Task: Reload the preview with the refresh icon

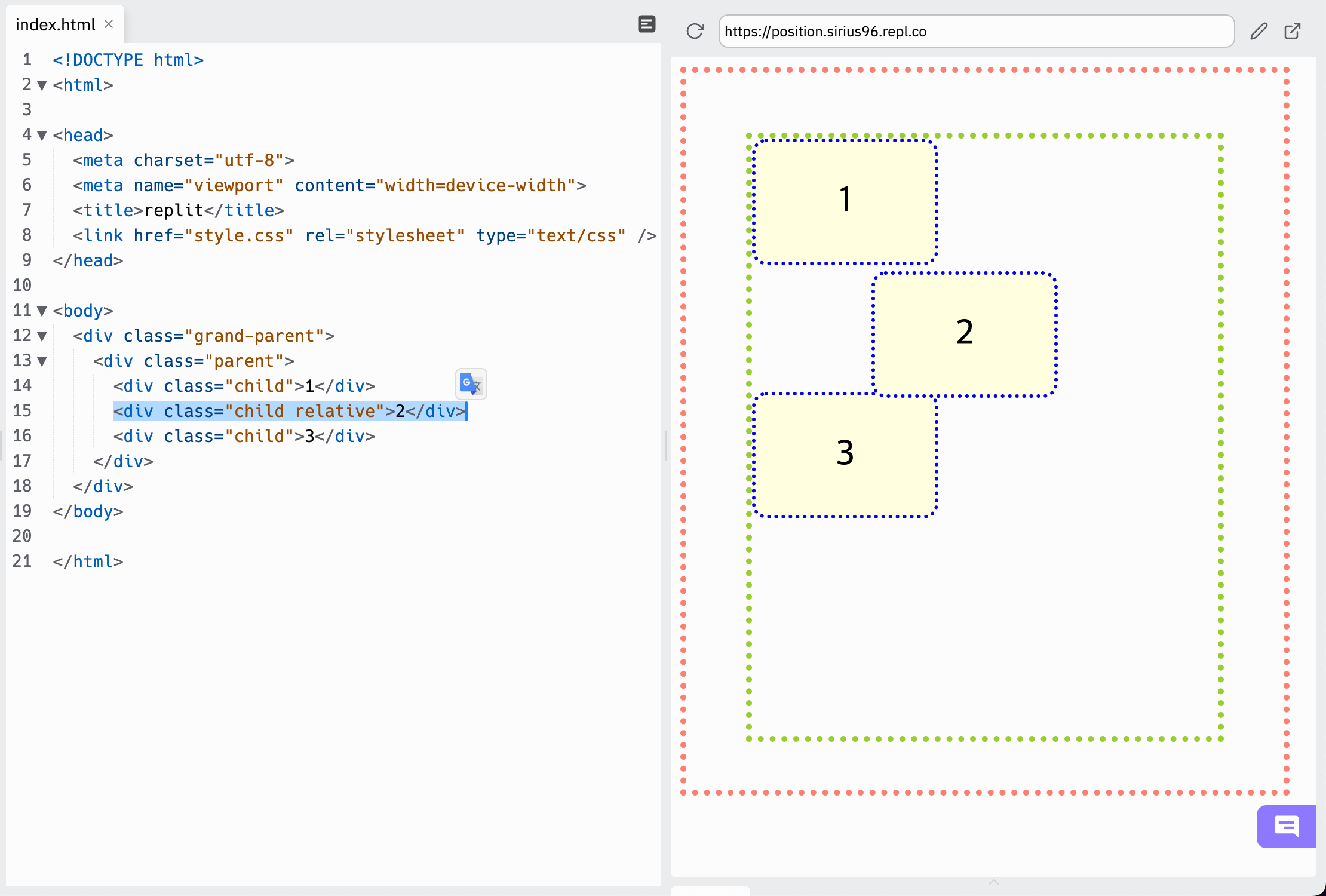Action: point(695,31)
